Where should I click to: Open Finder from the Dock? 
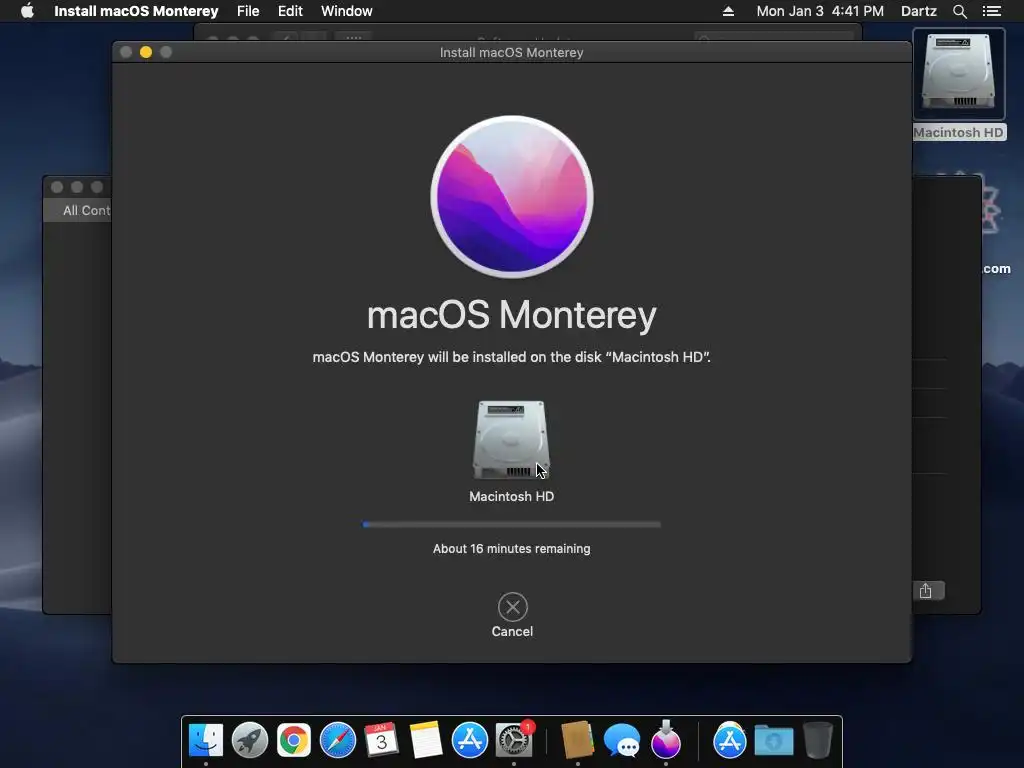coord(206,741)
